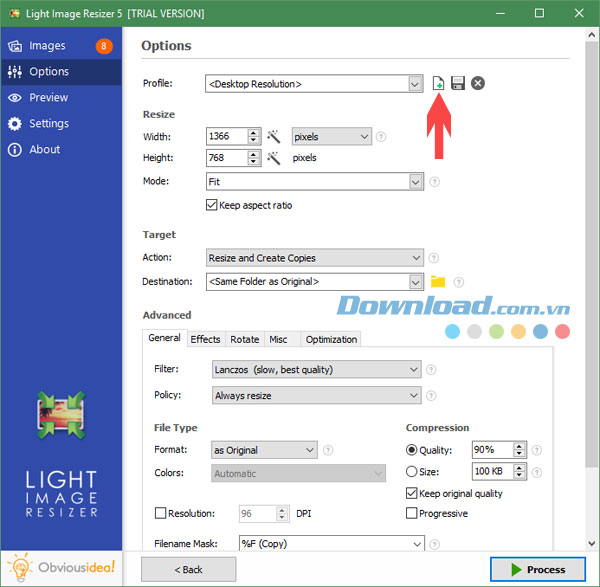This screenshot has height=587, width=600.
Task: Open the About page label
Action: pos(45,150)
